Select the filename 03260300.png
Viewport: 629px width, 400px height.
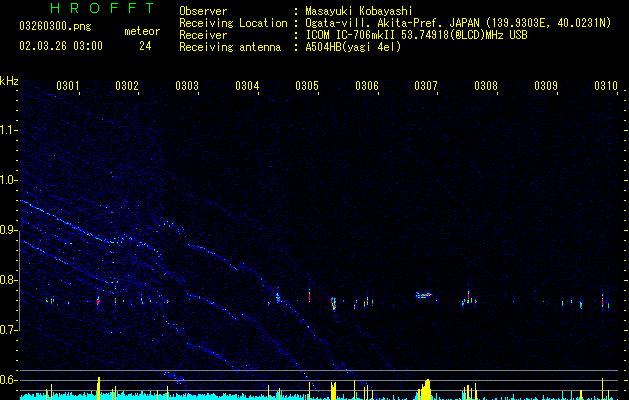pyautogui.click(x=55, y=27)
